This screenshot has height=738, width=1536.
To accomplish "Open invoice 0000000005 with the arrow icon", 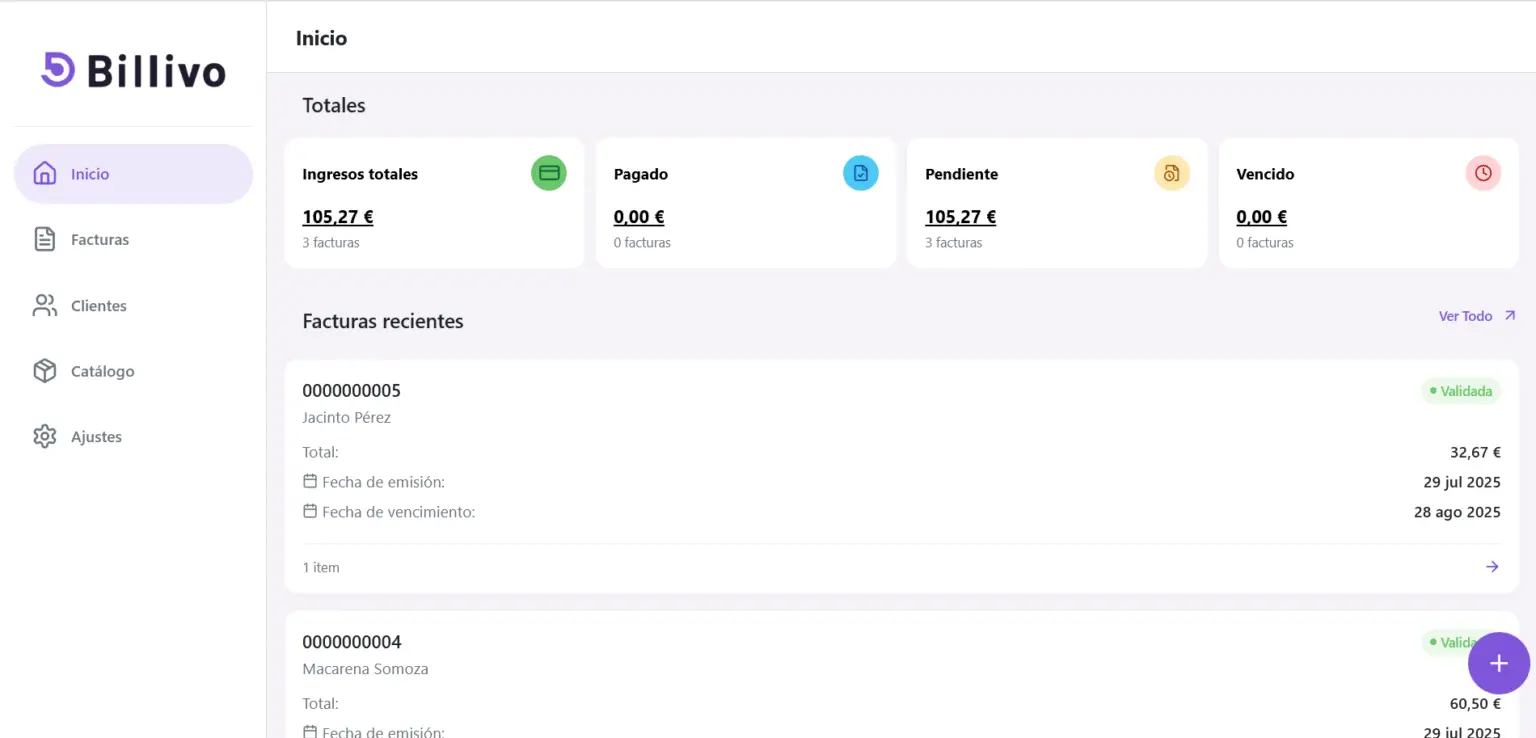I will pyautogui.click(x=1492, y=567).
